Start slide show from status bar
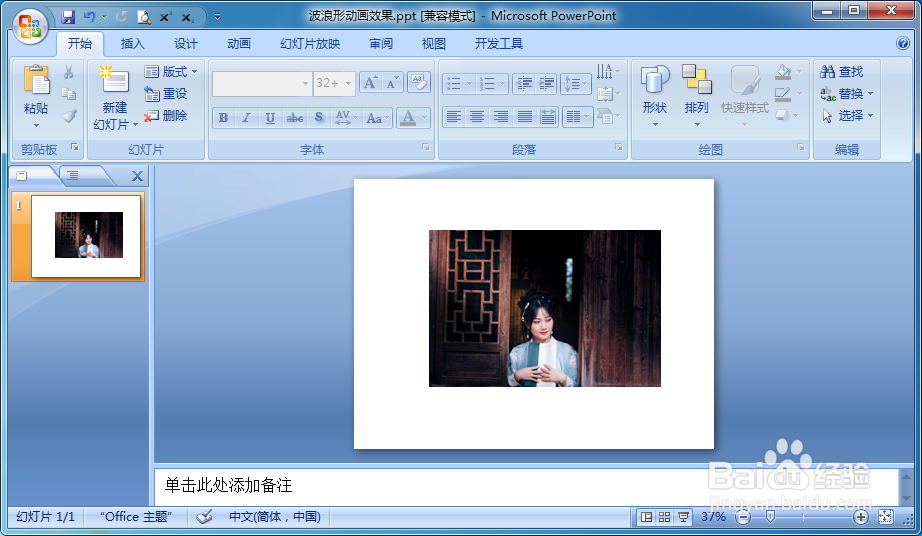922x536 pixels. pyautogui.click(x=683, y=517)
